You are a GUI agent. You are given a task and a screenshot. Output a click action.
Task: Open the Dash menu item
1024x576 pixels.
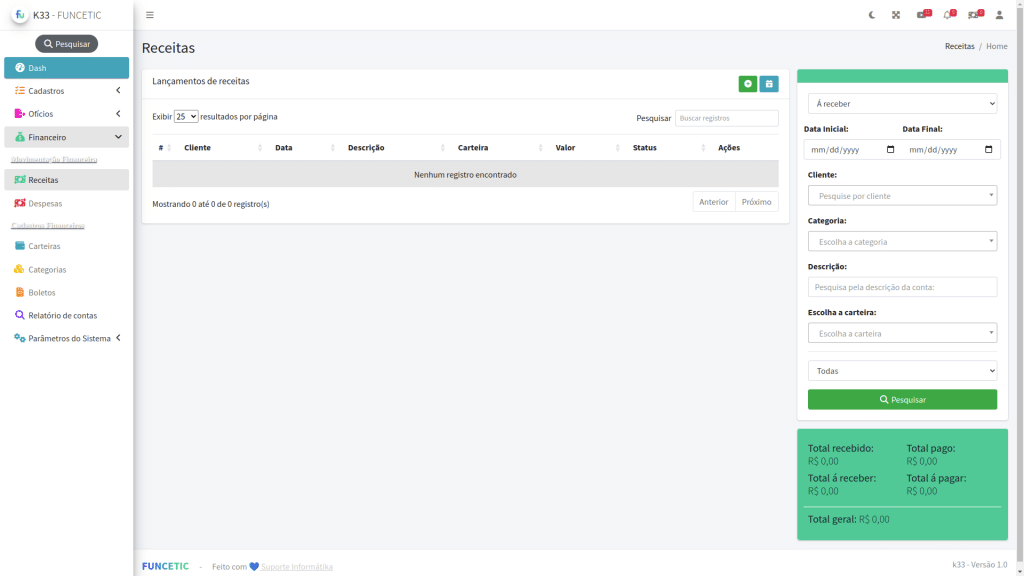[67, 68]
